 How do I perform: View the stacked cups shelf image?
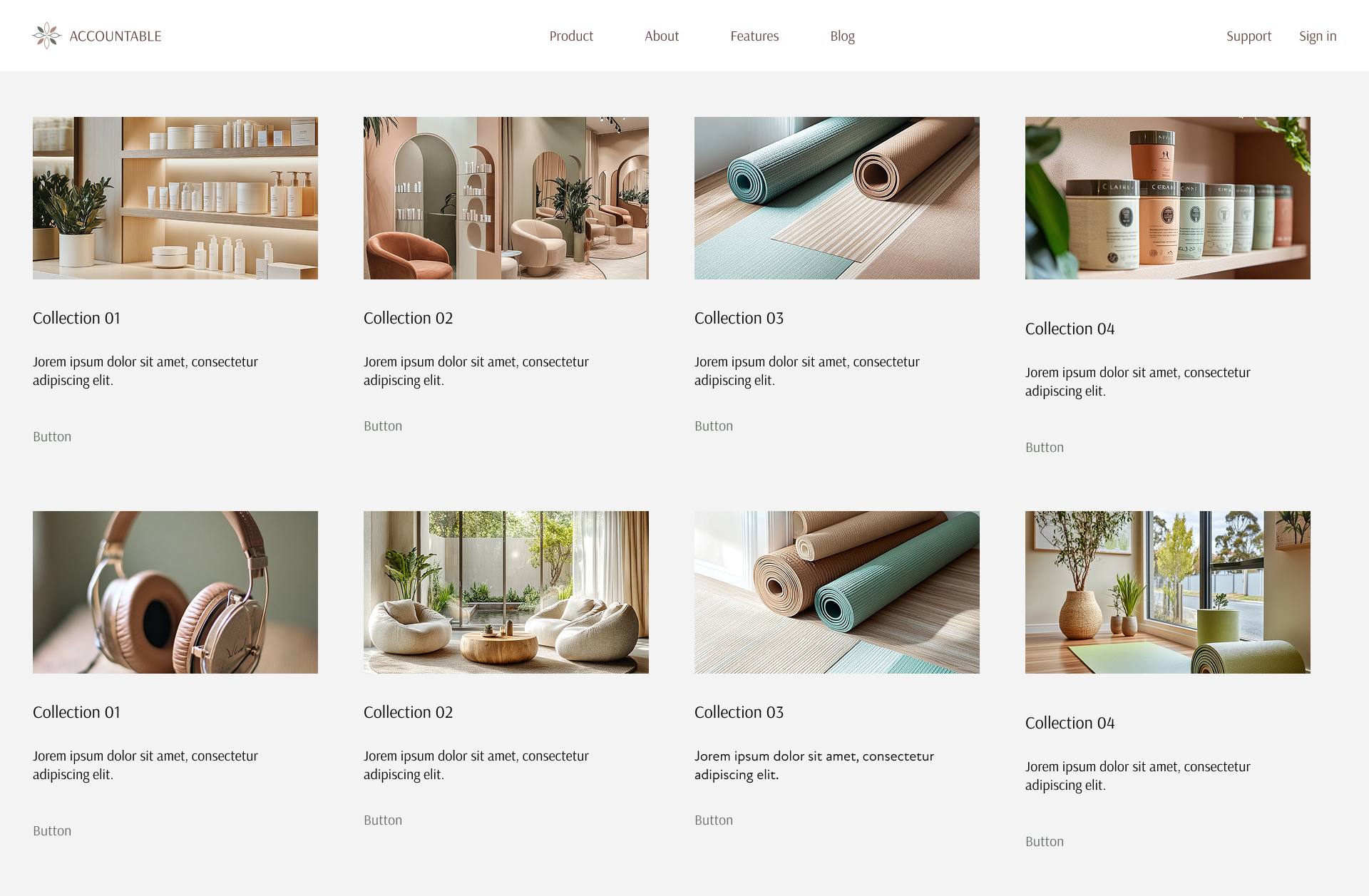[x=1168, y=198]
